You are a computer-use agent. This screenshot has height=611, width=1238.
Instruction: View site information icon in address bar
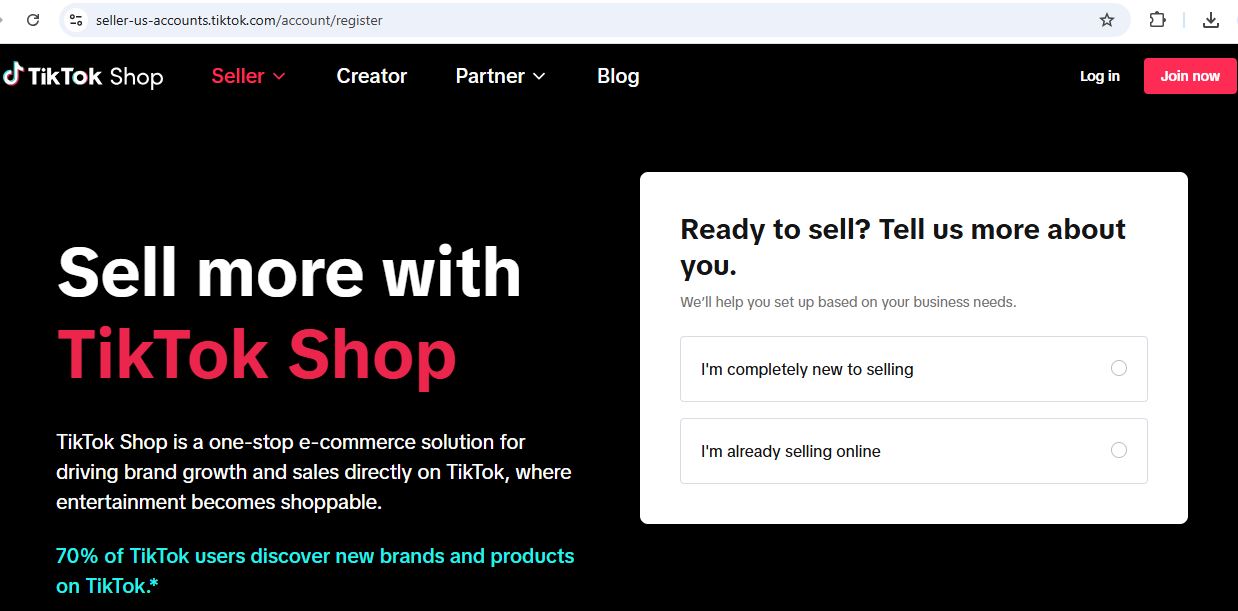coord(76,20)
